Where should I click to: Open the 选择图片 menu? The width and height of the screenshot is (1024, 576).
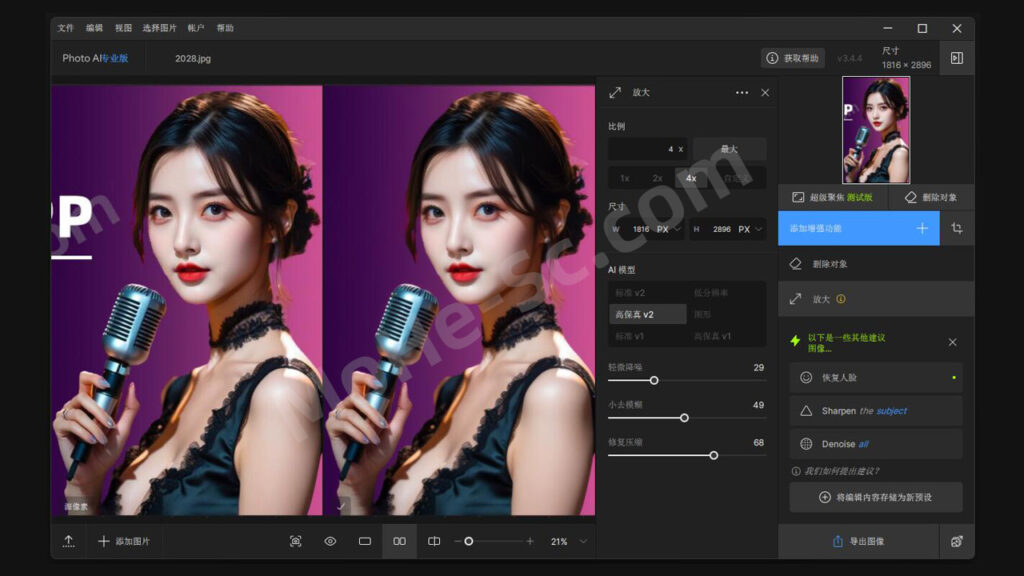point(159,28)
